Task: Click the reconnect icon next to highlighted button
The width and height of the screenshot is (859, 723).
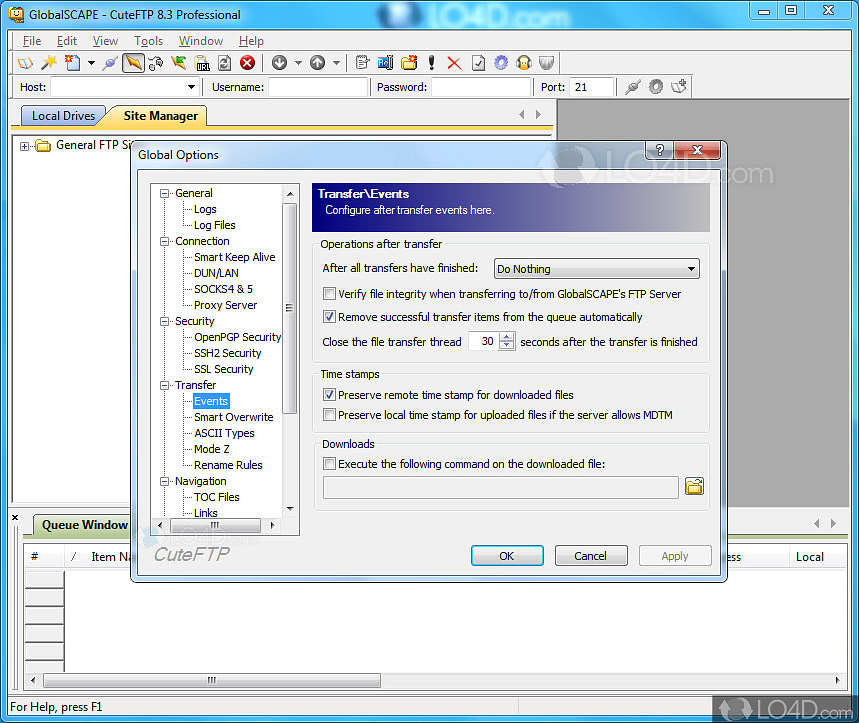Action: [156, 63]
